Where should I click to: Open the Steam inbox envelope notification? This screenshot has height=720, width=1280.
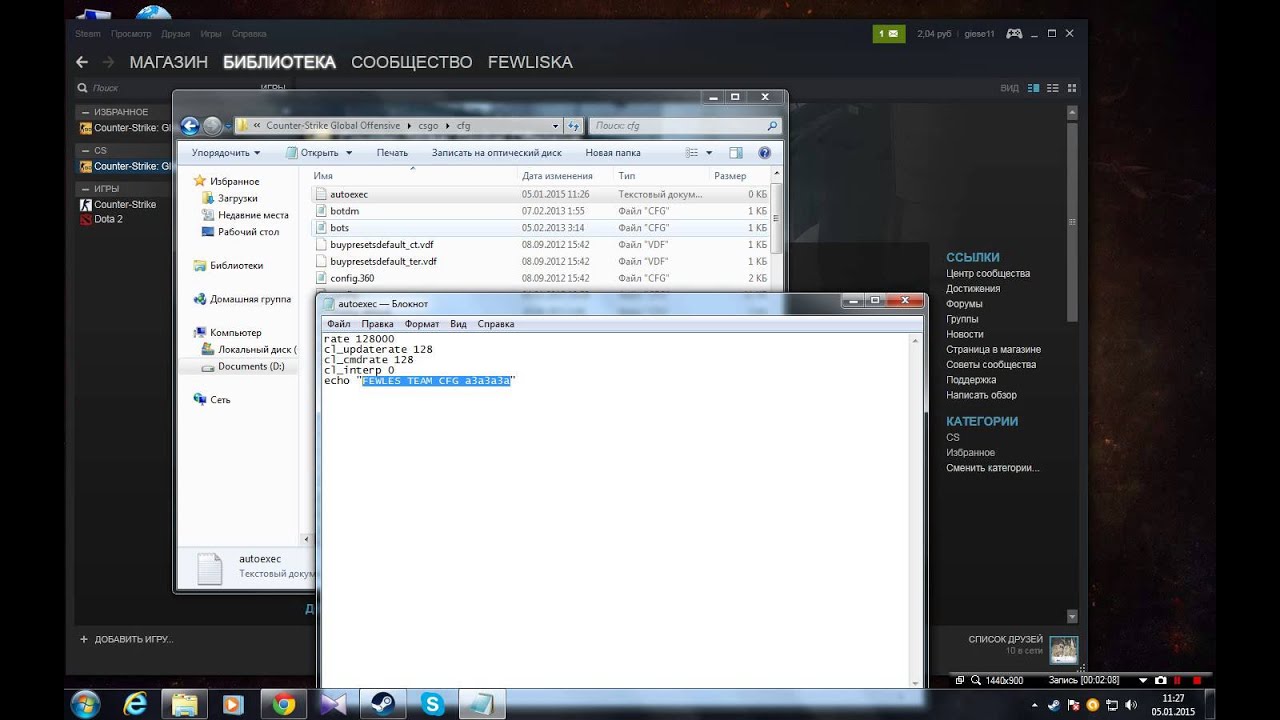coord(888,33)
